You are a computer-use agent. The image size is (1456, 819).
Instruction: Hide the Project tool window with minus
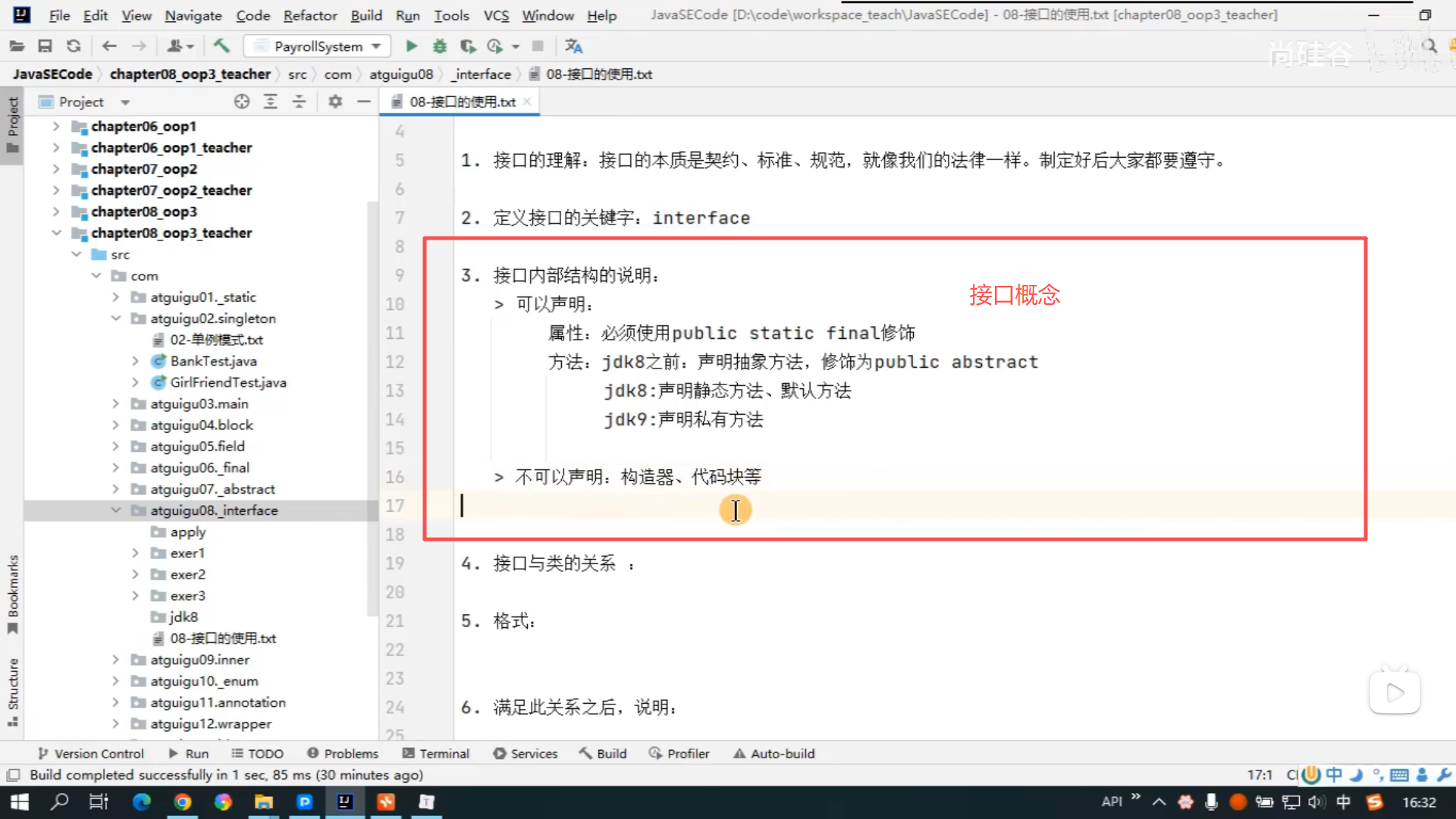[364, 102]
